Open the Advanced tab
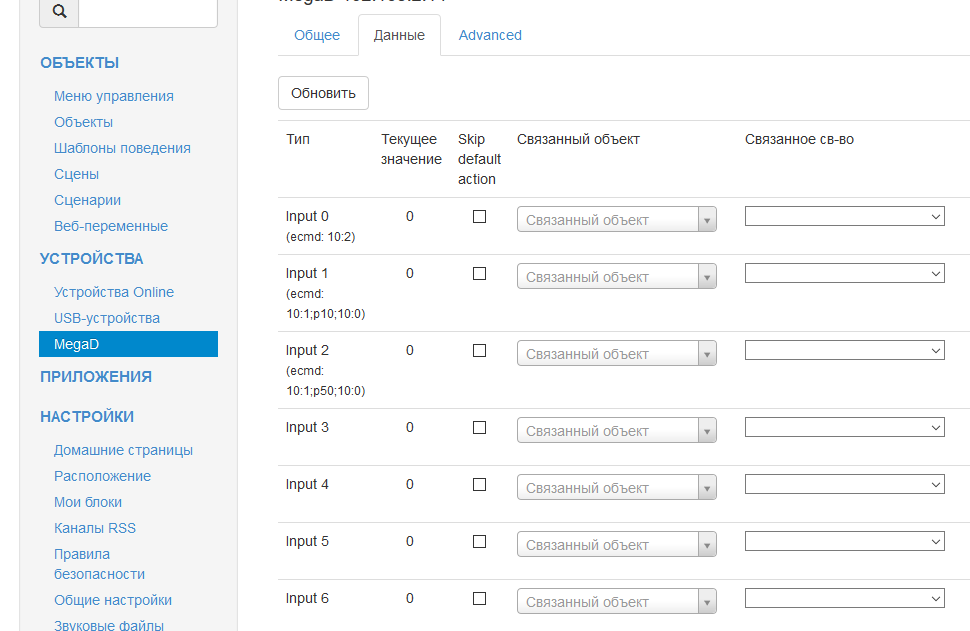970x631 pixels. tap(490, 35)
